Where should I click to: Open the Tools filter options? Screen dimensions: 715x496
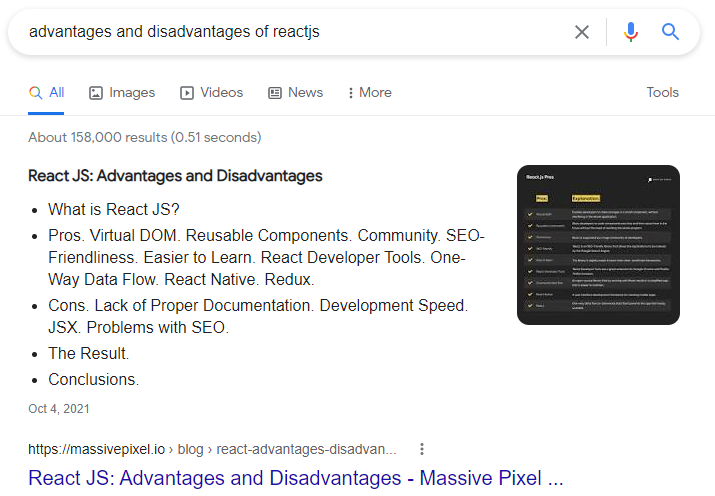click(x=663, y=93)
